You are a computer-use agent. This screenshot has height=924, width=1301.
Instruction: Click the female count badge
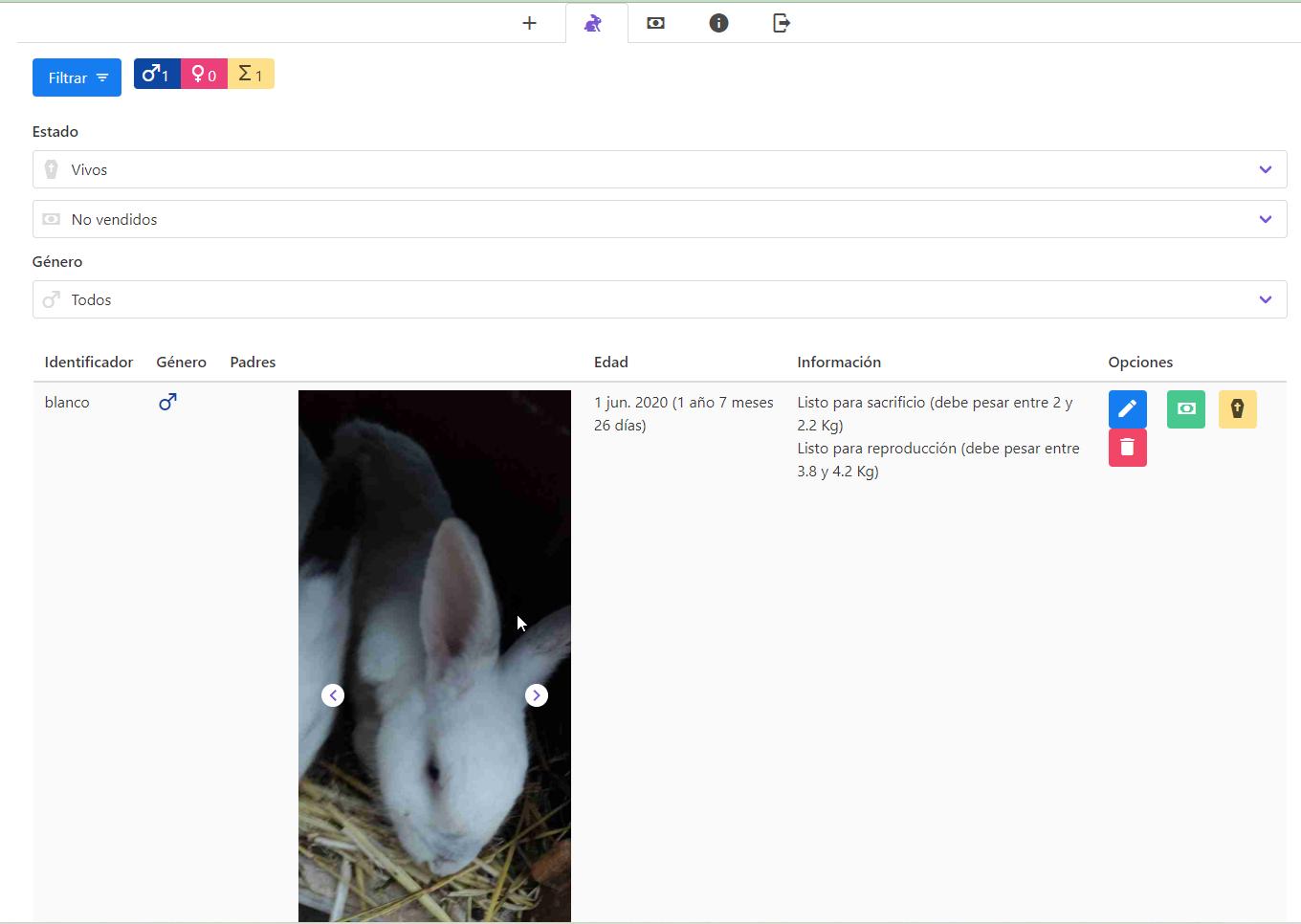(x=204, y=74)
